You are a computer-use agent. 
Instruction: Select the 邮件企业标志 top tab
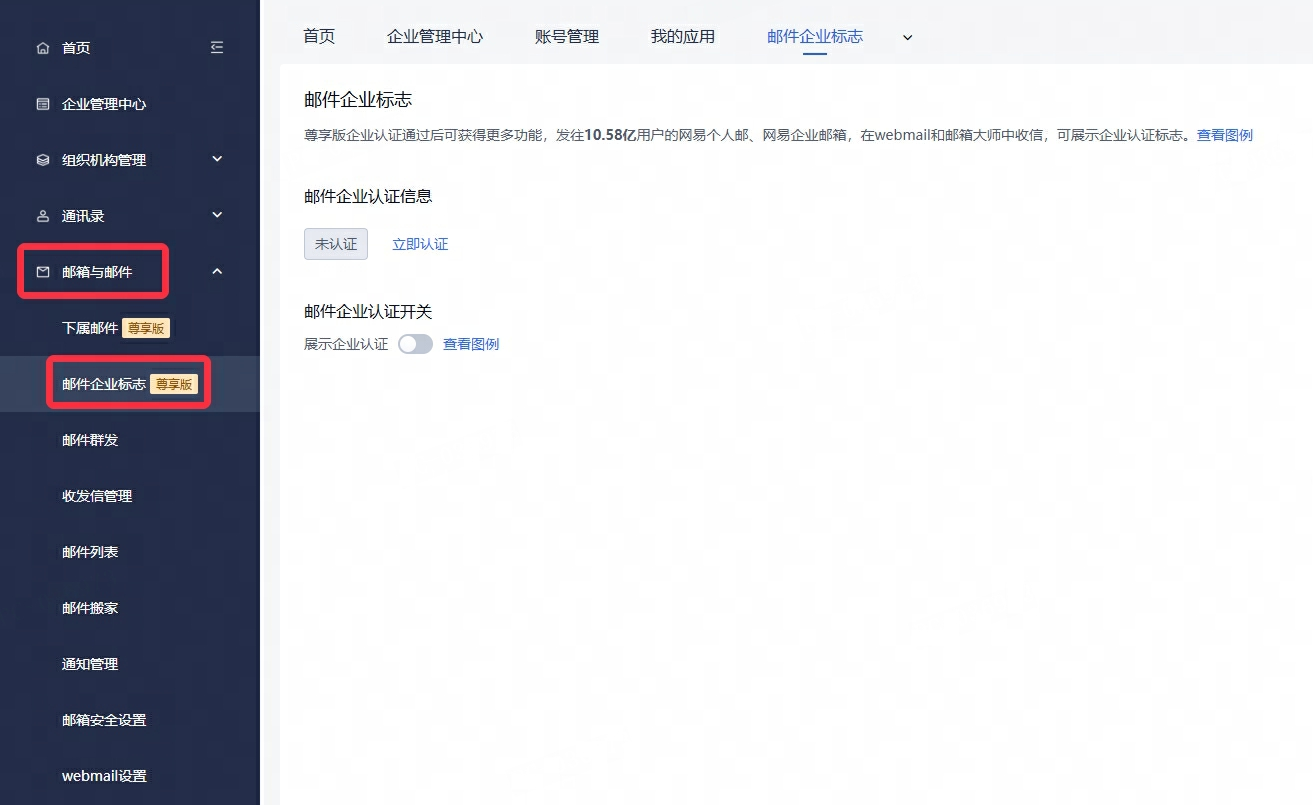pos(815,36)
